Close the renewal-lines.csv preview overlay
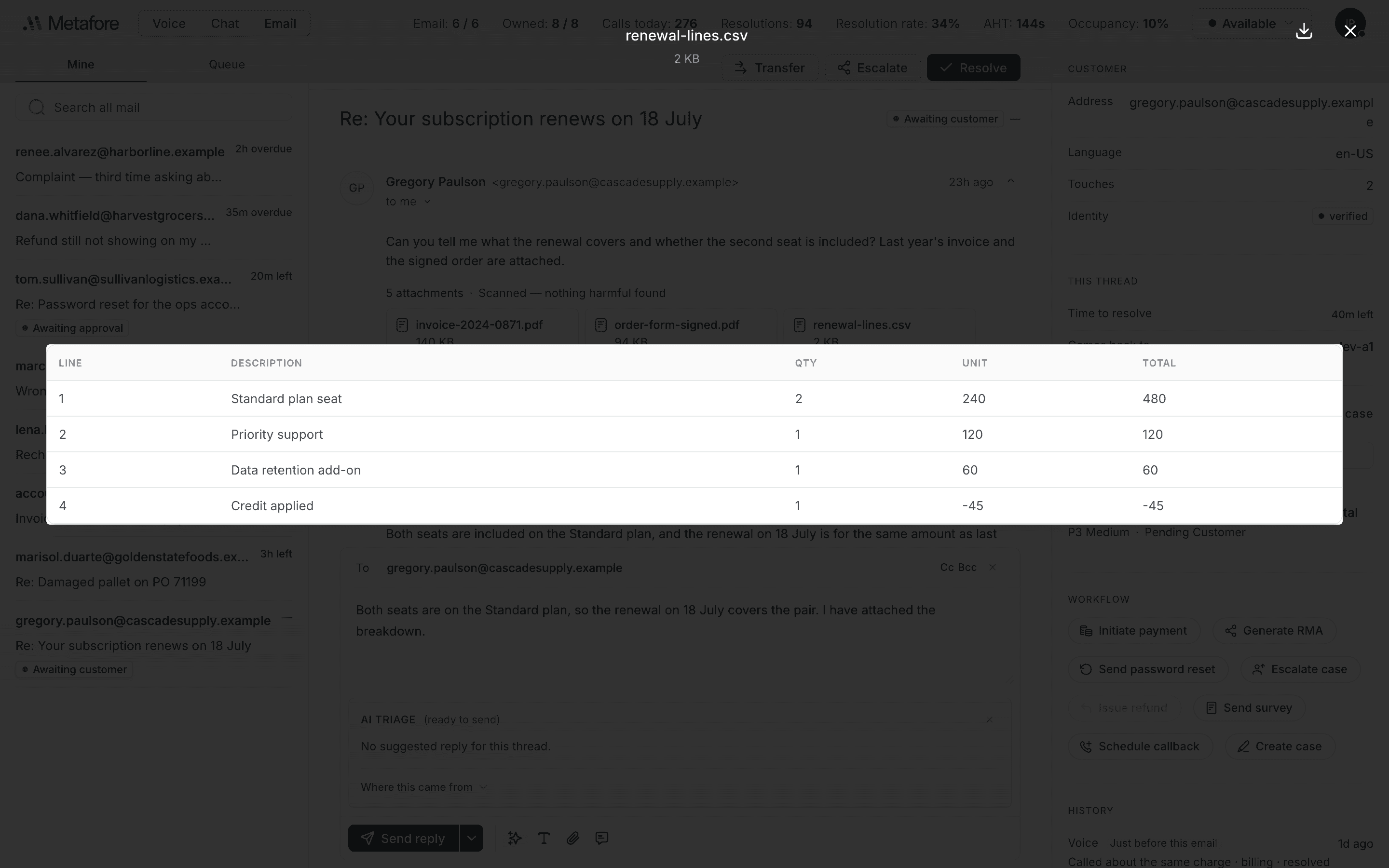Screen dimensions: 1389x868 [1350, 30]
